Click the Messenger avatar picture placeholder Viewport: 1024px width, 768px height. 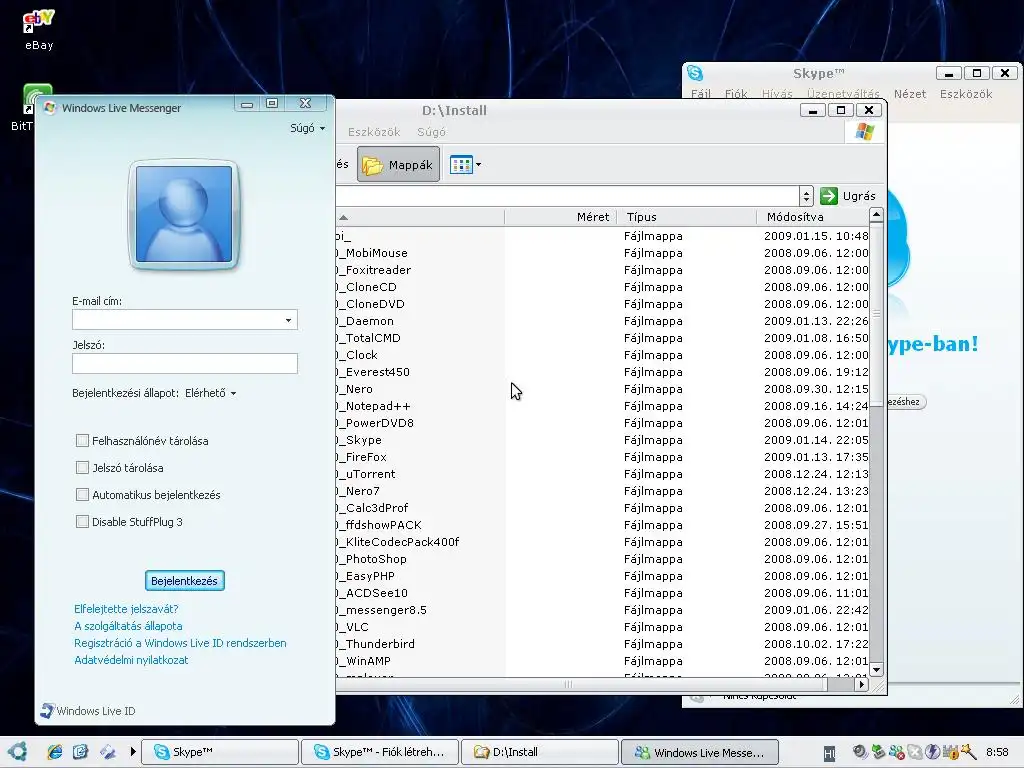pos(184,214)
